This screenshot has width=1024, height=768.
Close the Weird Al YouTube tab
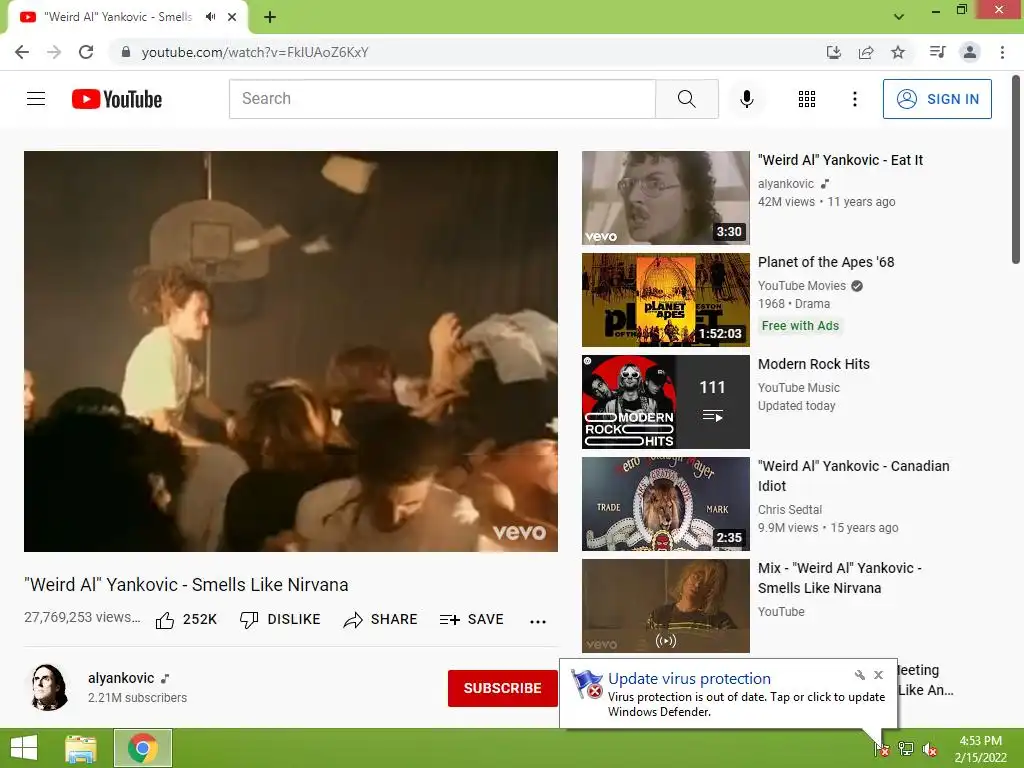click(232, 17)
